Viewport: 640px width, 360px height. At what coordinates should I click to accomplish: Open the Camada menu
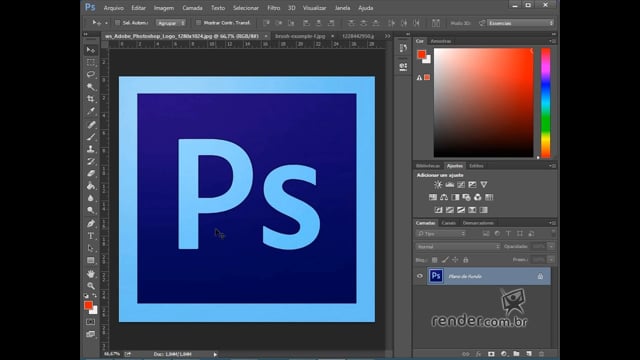[192, 8]
